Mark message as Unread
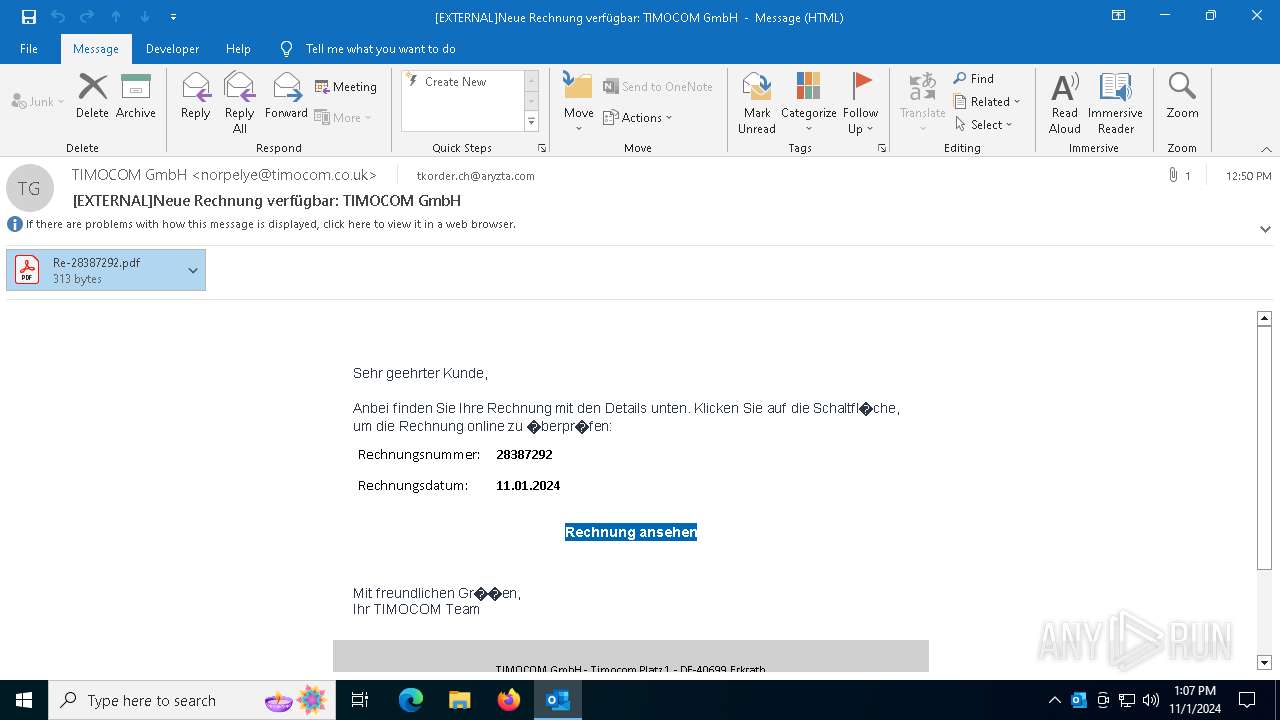The height and width of the screenshot is (720, 1280). click(x=757, y=103)
